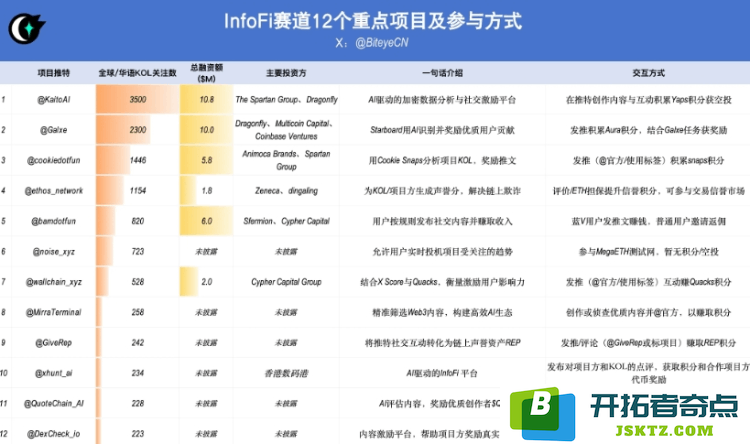The width and height of the screenshot is (750, 444).
Task: Select the KOL count 228
Action: pos(138,403)
